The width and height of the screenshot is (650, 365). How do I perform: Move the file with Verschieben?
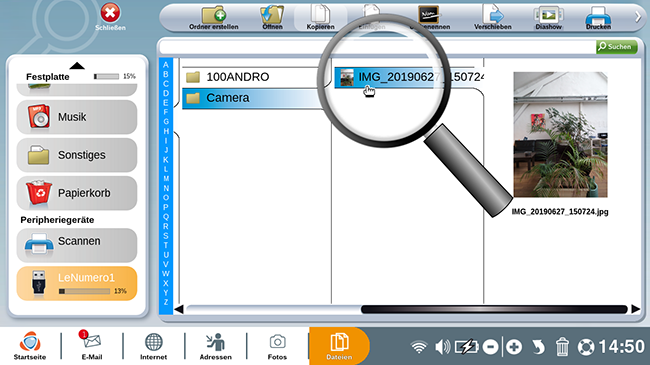point(492,18)
